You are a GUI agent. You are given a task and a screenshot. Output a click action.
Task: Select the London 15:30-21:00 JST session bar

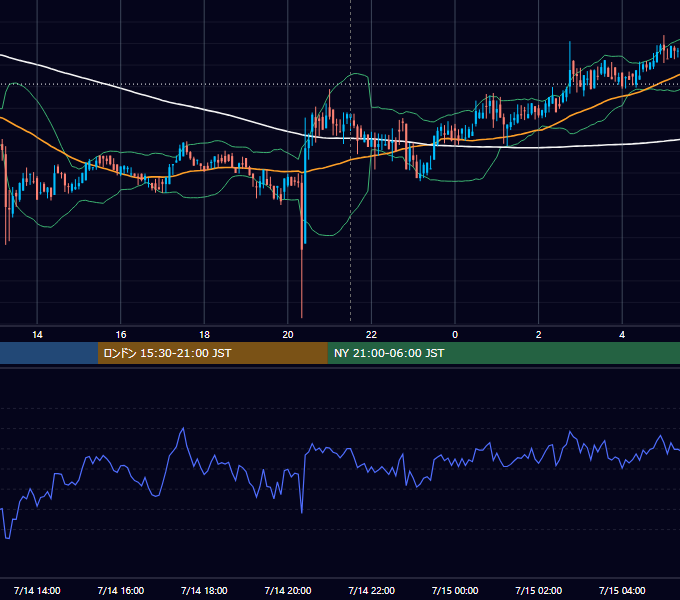pyautogui.click(x=212, y=353)
